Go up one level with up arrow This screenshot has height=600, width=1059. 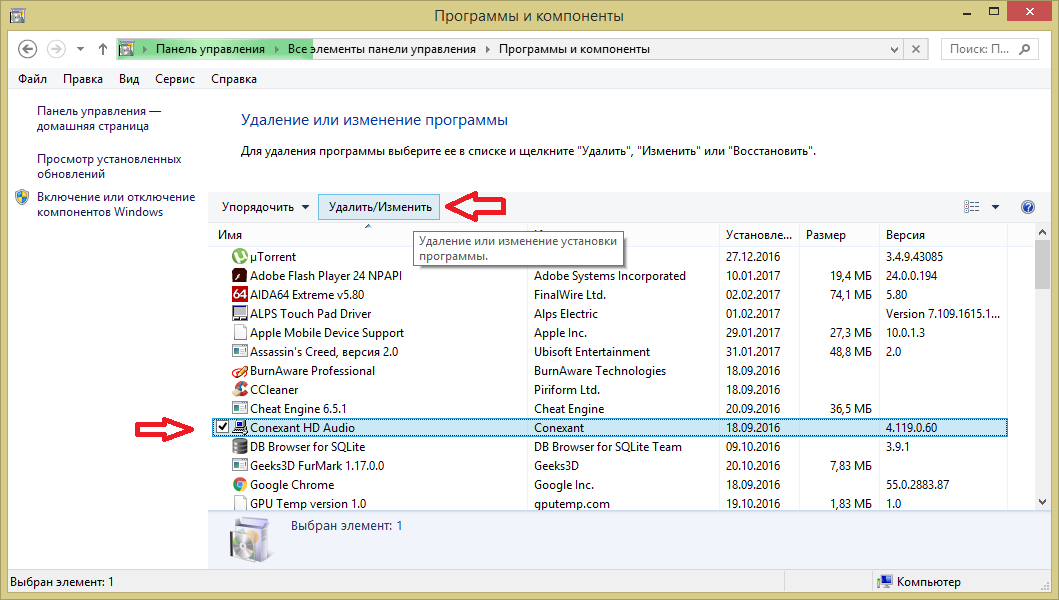click(x=103, y=49)
